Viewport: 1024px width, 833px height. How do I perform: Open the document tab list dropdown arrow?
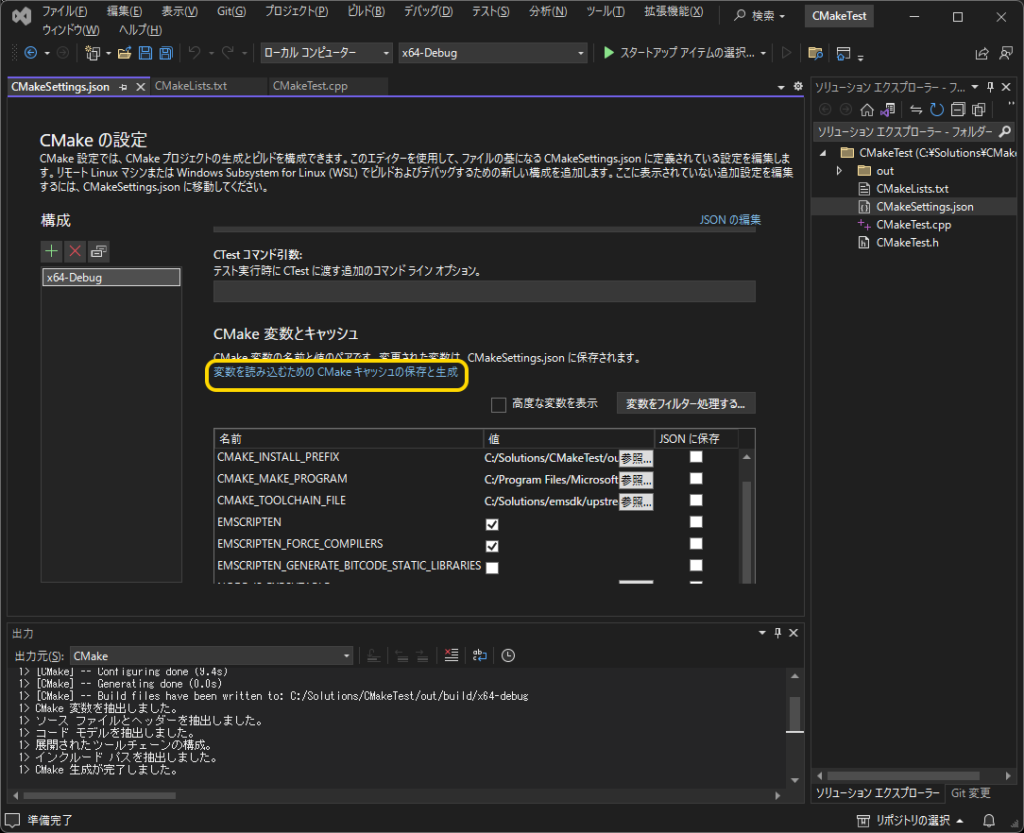point(781,87)
